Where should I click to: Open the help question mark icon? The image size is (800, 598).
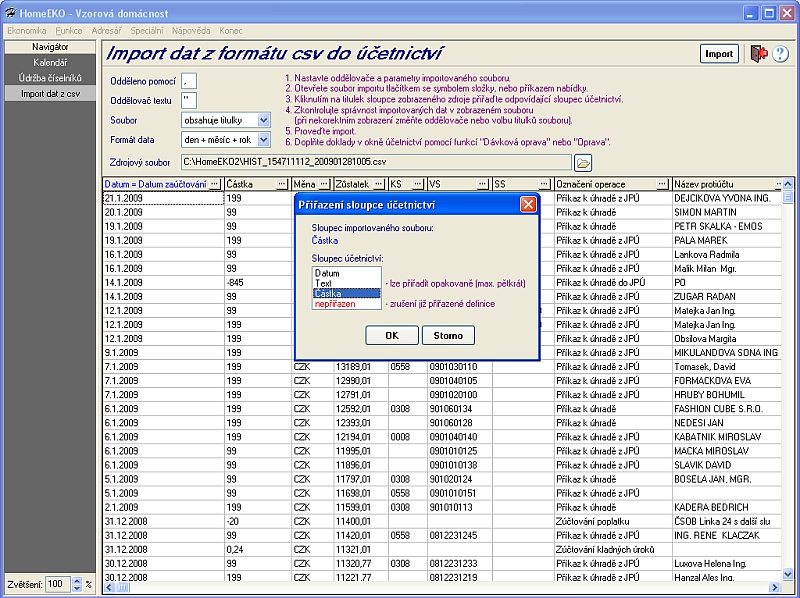coord(781,54)
